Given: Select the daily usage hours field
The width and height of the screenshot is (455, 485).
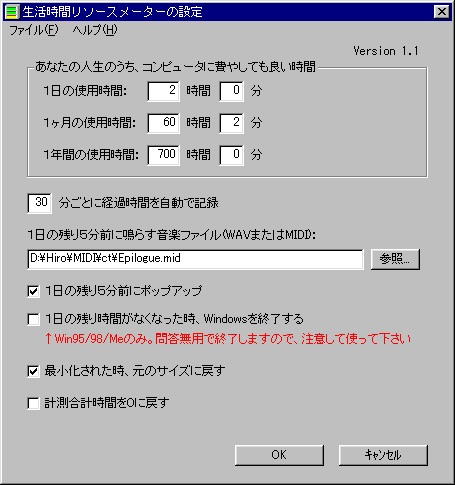Looking at the screenshot, I should point(163,91).
